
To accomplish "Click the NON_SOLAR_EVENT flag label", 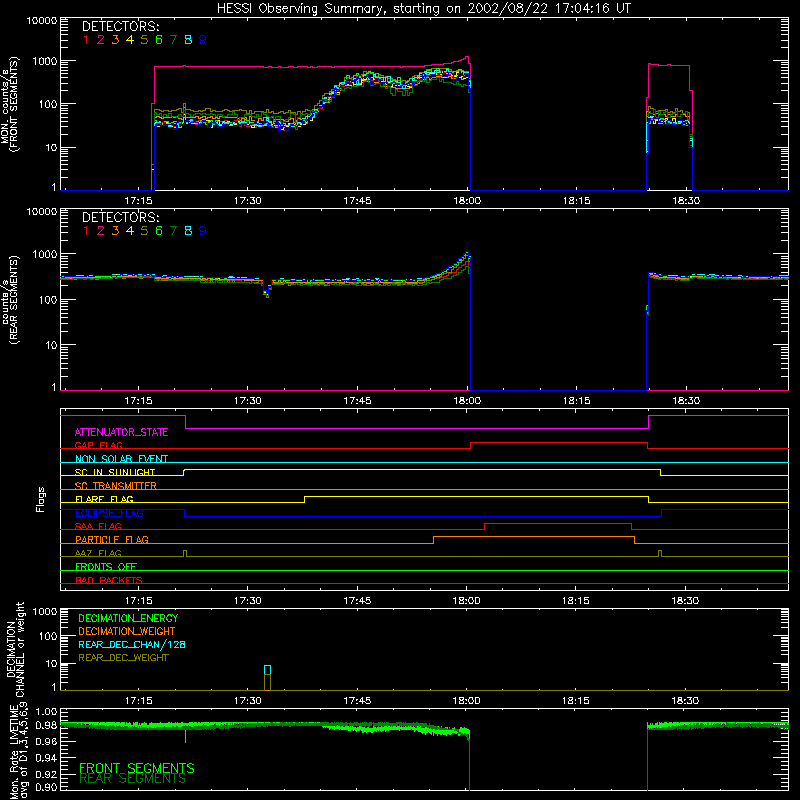I will (121, 459).
